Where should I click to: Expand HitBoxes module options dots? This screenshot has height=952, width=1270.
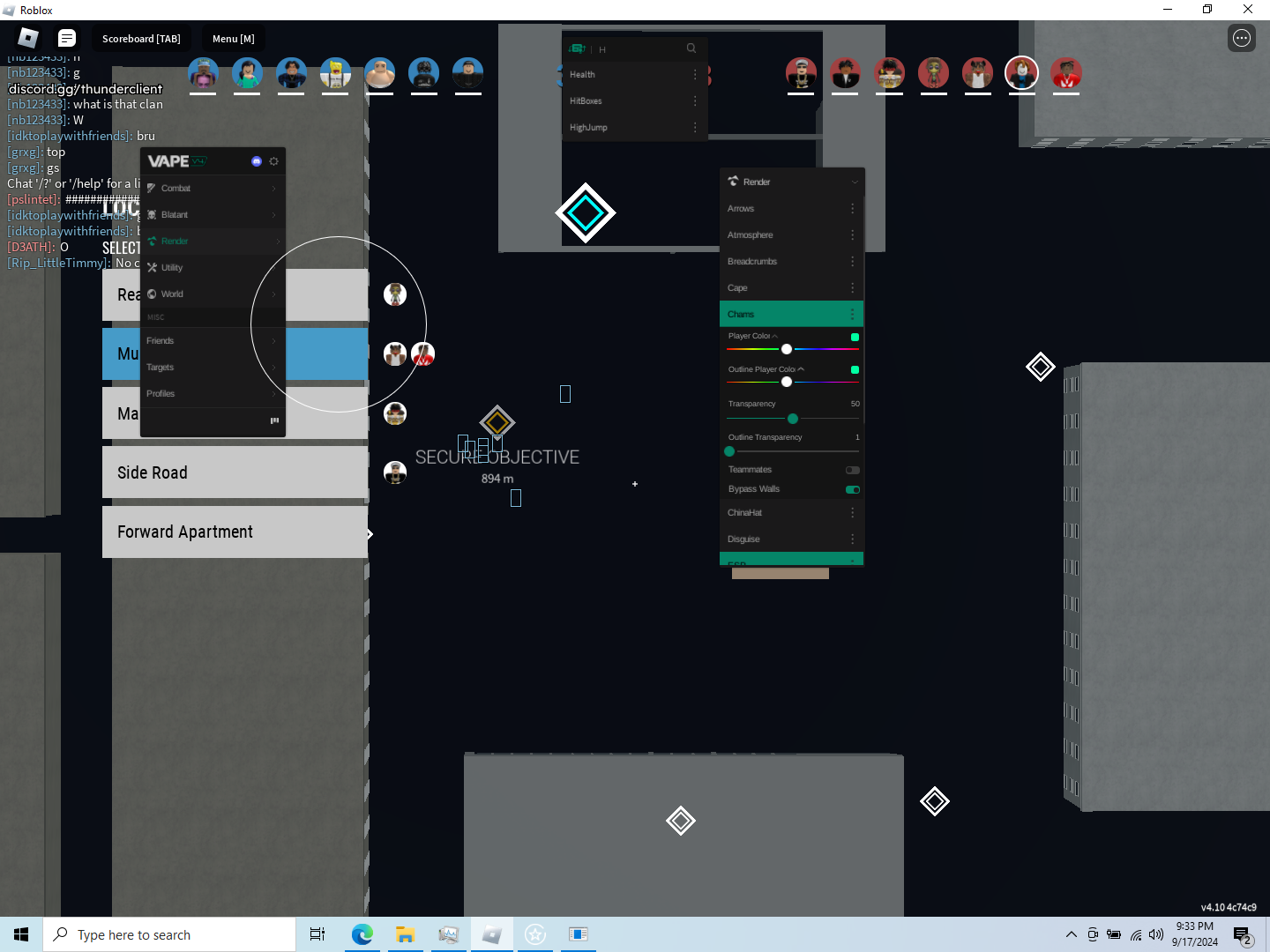click(695, 100)
